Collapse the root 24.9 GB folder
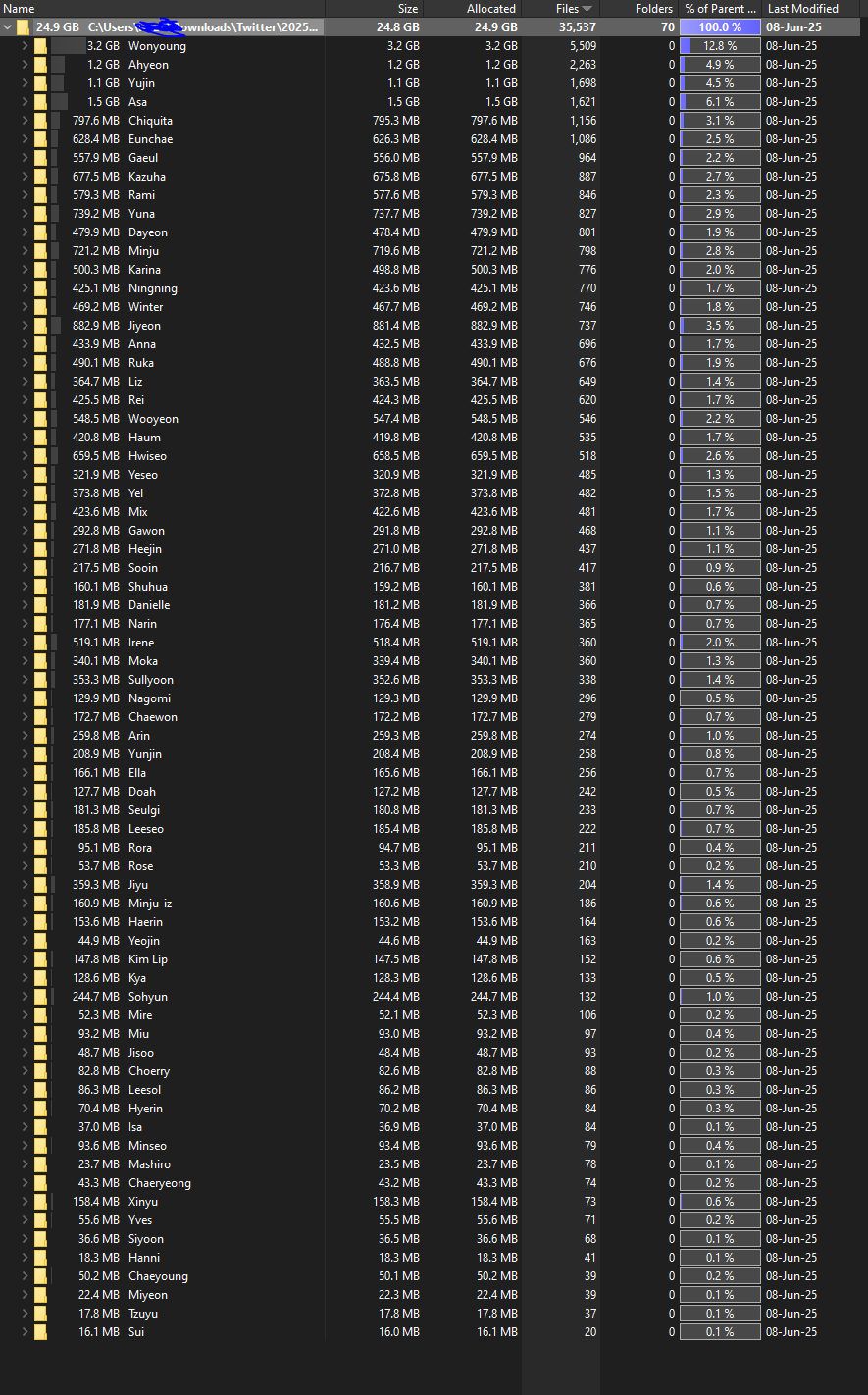Screen dimensions: 868x1395 [8, 27]
